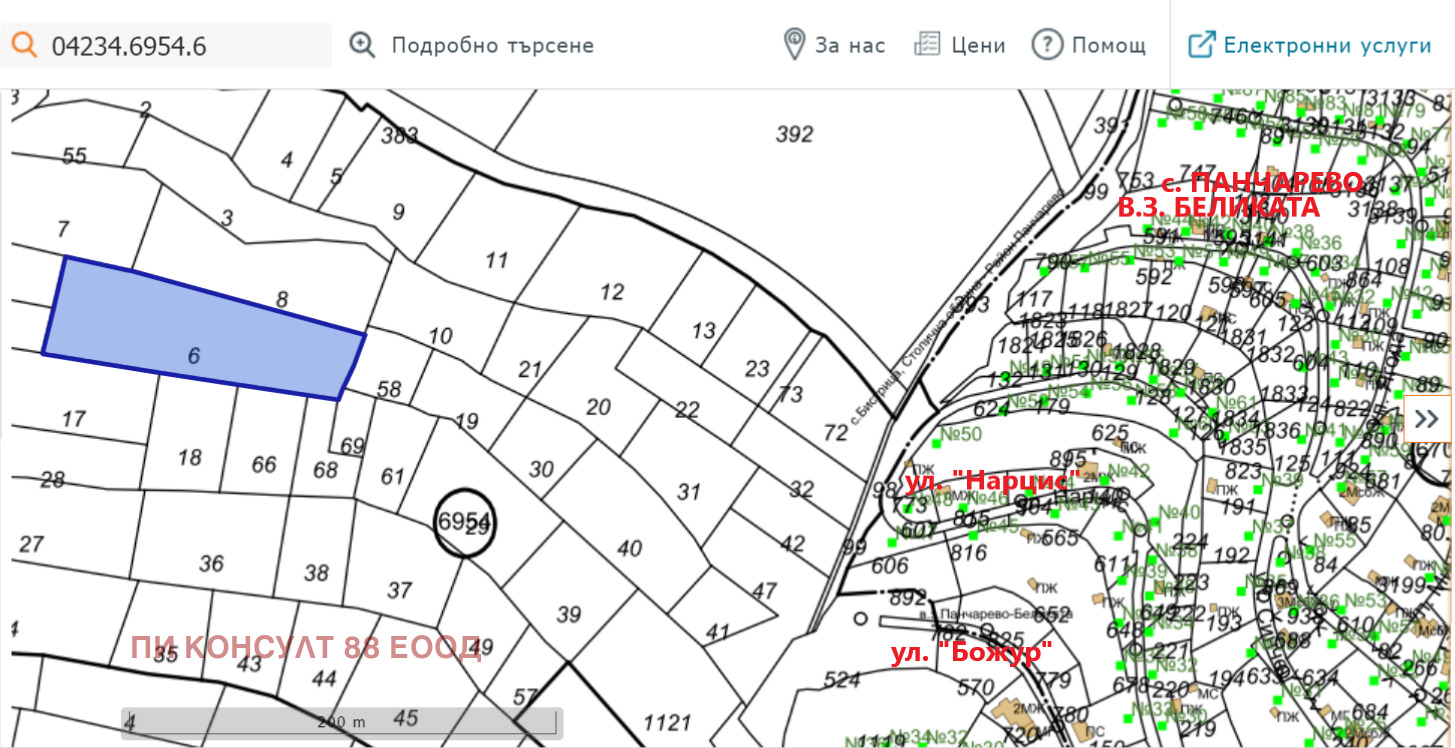Click the question mark help icon

click(1046, 45)
